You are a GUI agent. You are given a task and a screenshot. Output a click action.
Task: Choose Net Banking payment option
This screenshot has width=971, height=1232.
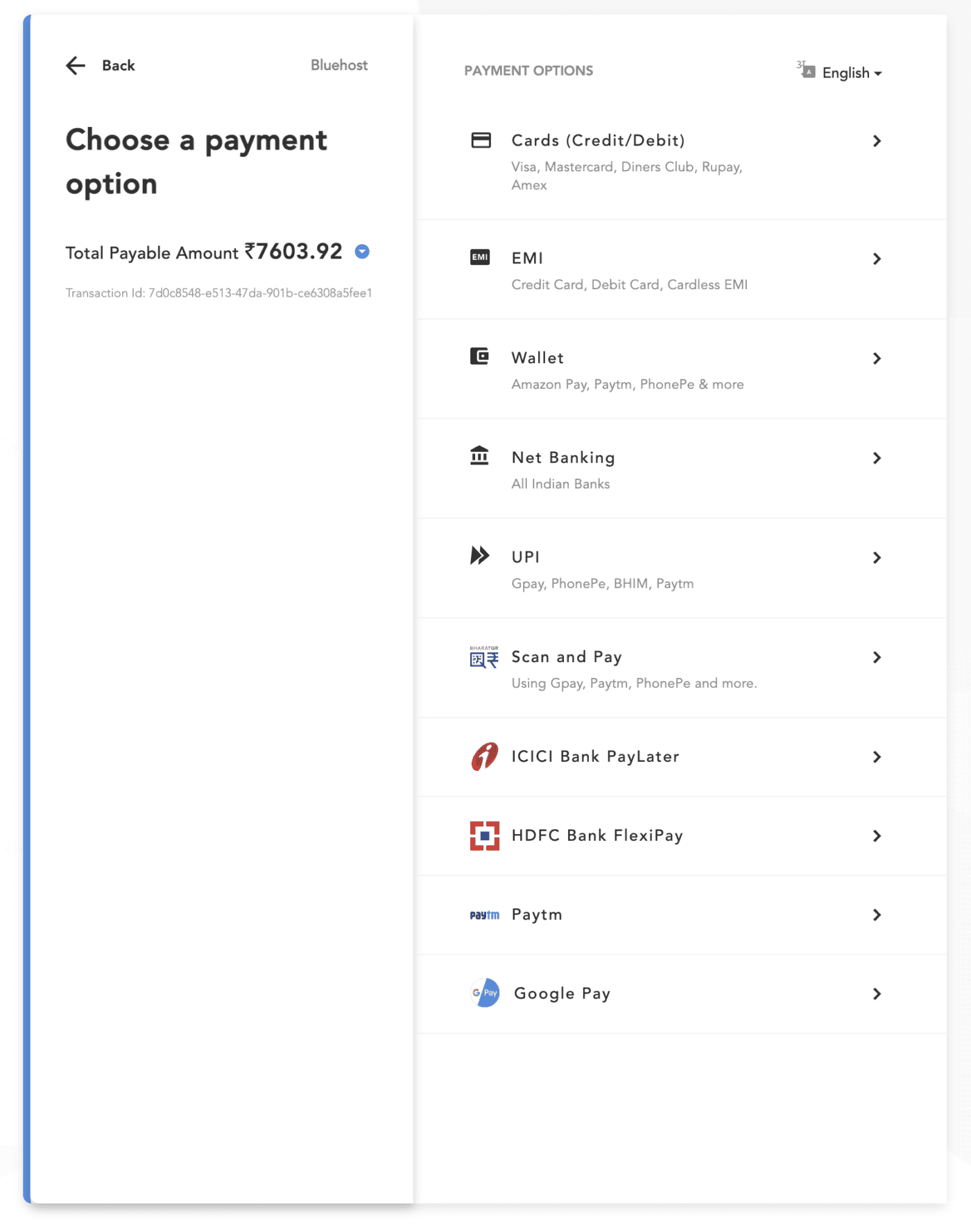pos(682,469)
